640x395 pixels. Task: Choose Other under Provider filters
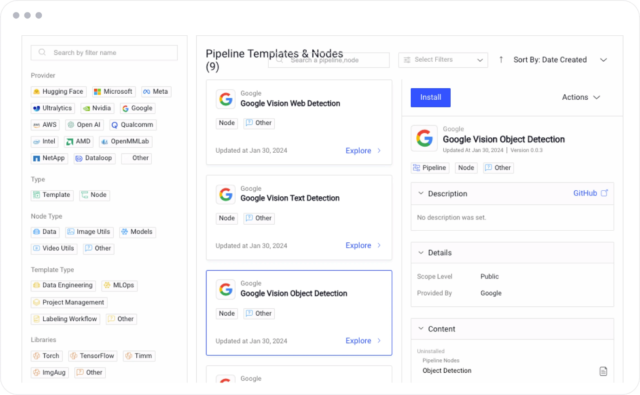pyautogui.click(x=136, y=158)
